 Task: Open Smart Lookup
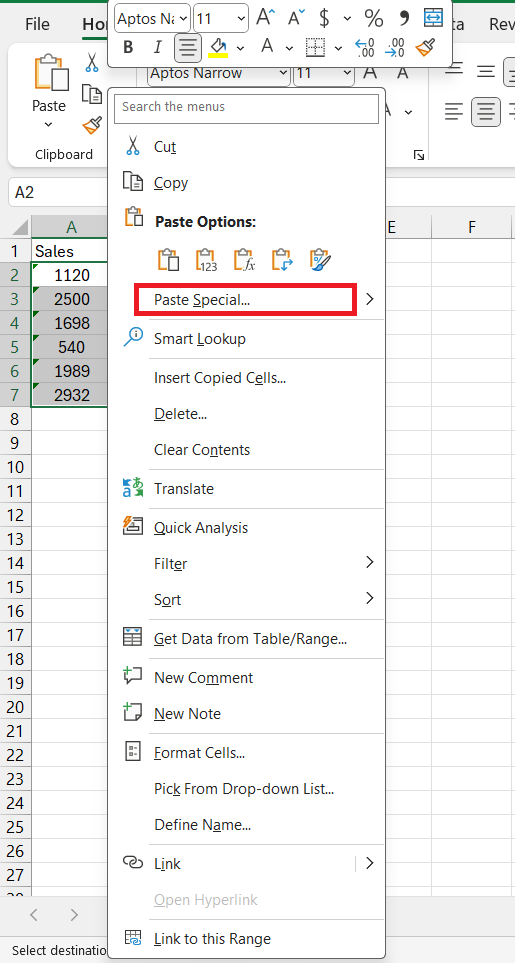(x=199, y=338)
